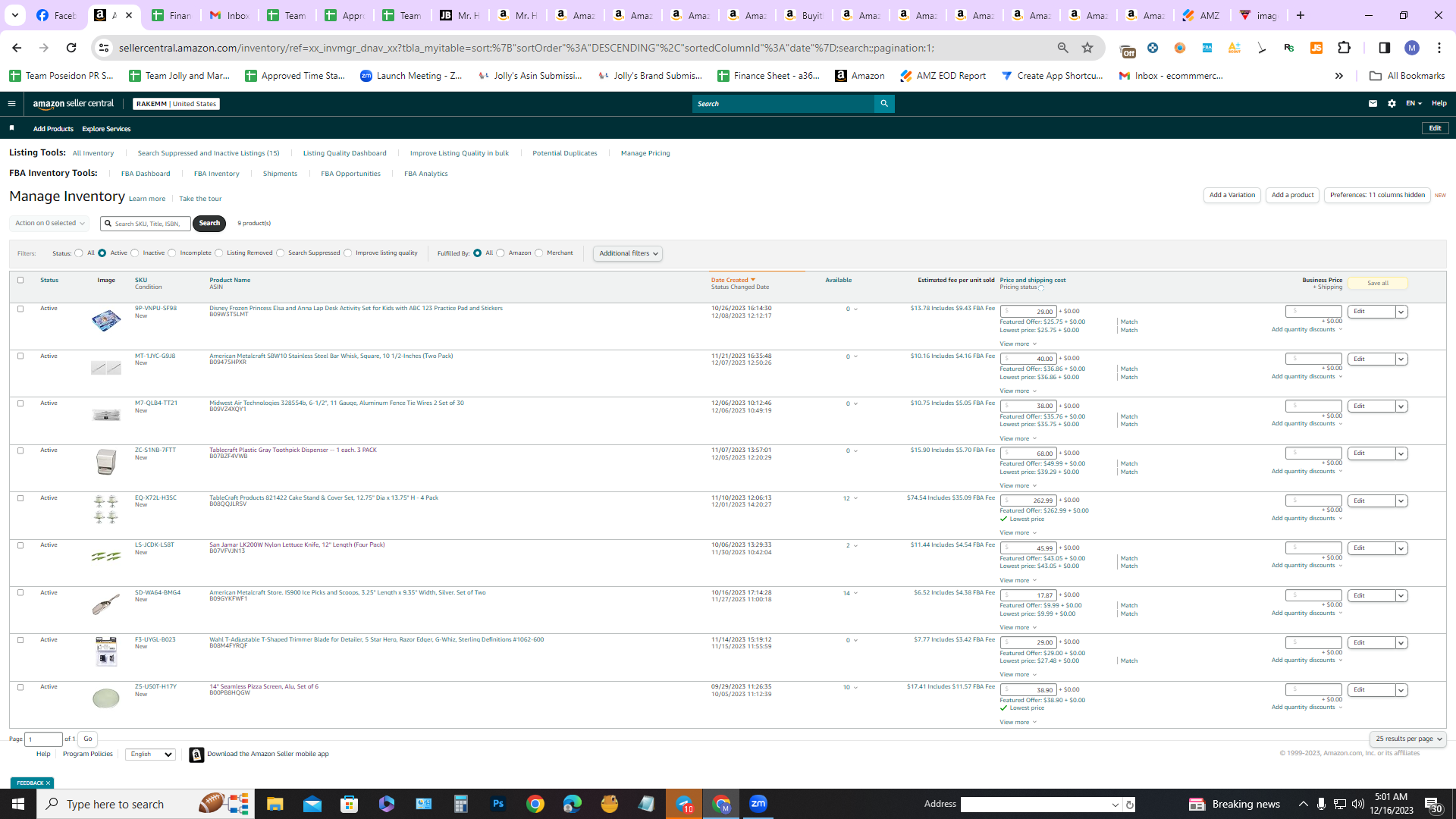Click the Seller Central search magnifier button
1456x819 pixels.
coord(884,104)
